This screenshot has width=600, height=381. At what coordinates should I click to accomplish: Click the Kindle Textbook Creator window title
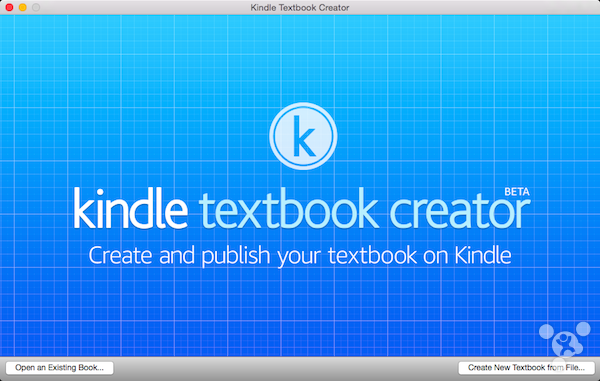pos(300,7)
